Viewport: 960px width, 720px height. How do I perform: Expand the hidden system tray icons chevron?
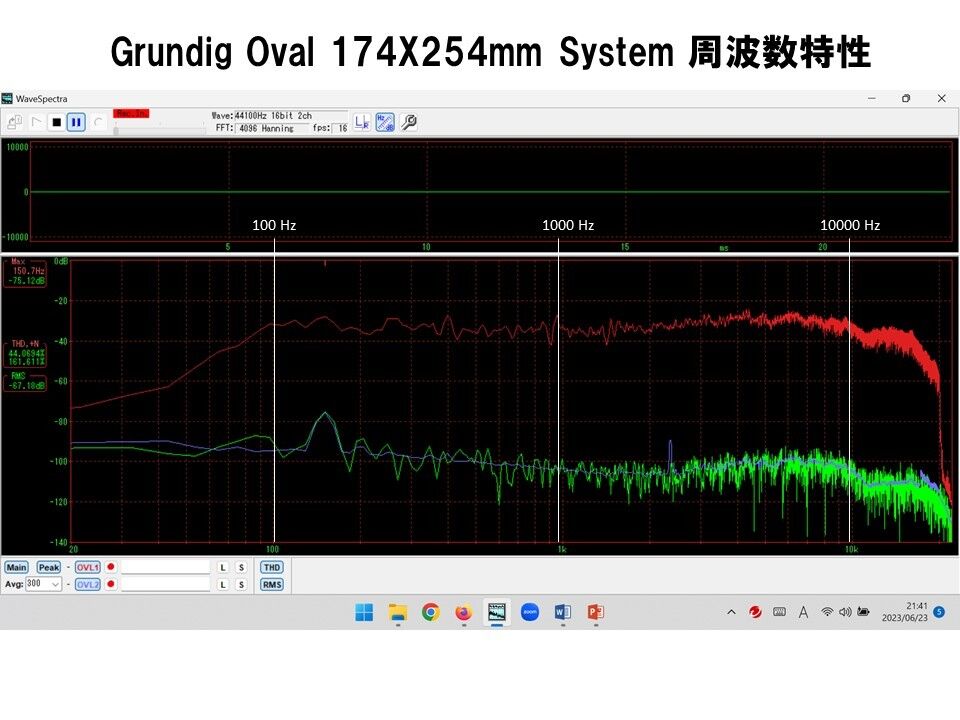(x=731, y=612)
